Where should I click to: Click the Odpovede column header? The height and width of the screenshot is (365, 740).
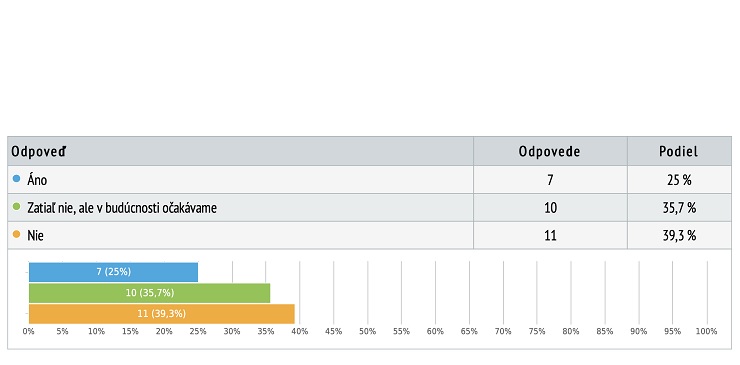(x=549, y=152)
